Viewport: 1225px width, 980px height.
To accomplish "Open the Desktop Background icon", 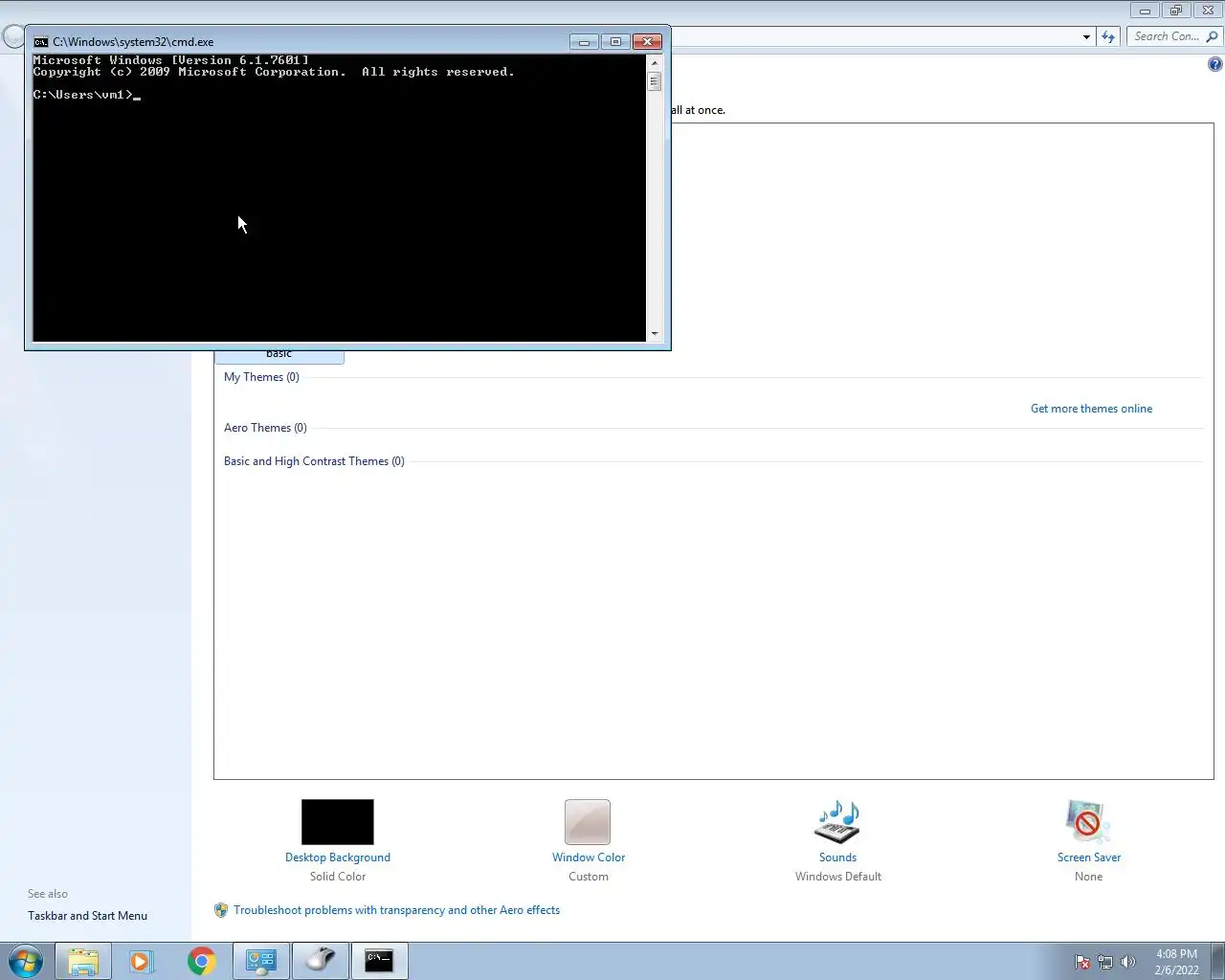I will coord(338,822).
